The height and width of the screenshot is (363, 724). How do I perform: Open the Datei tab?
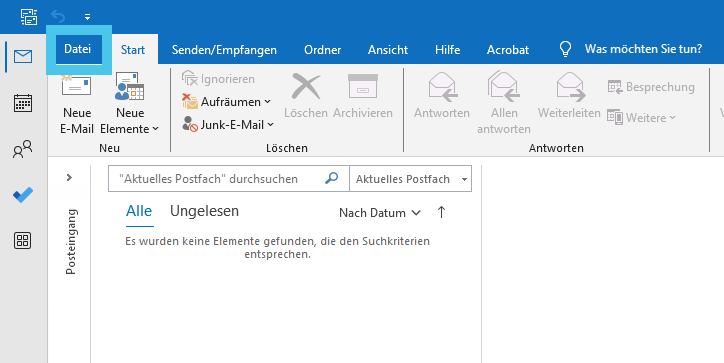(78, 49)
